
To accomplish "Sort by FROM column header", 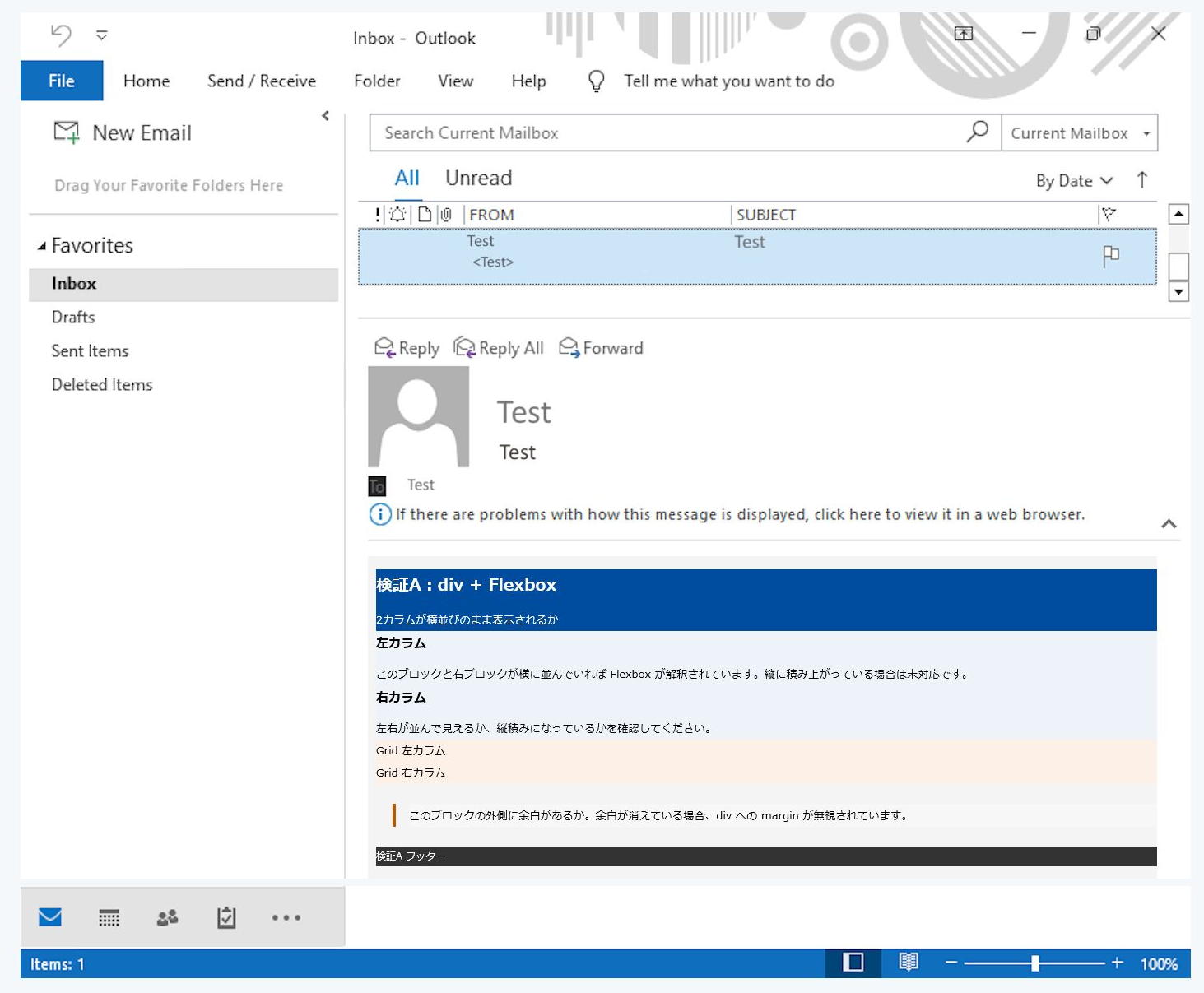I will click(492, 215).
